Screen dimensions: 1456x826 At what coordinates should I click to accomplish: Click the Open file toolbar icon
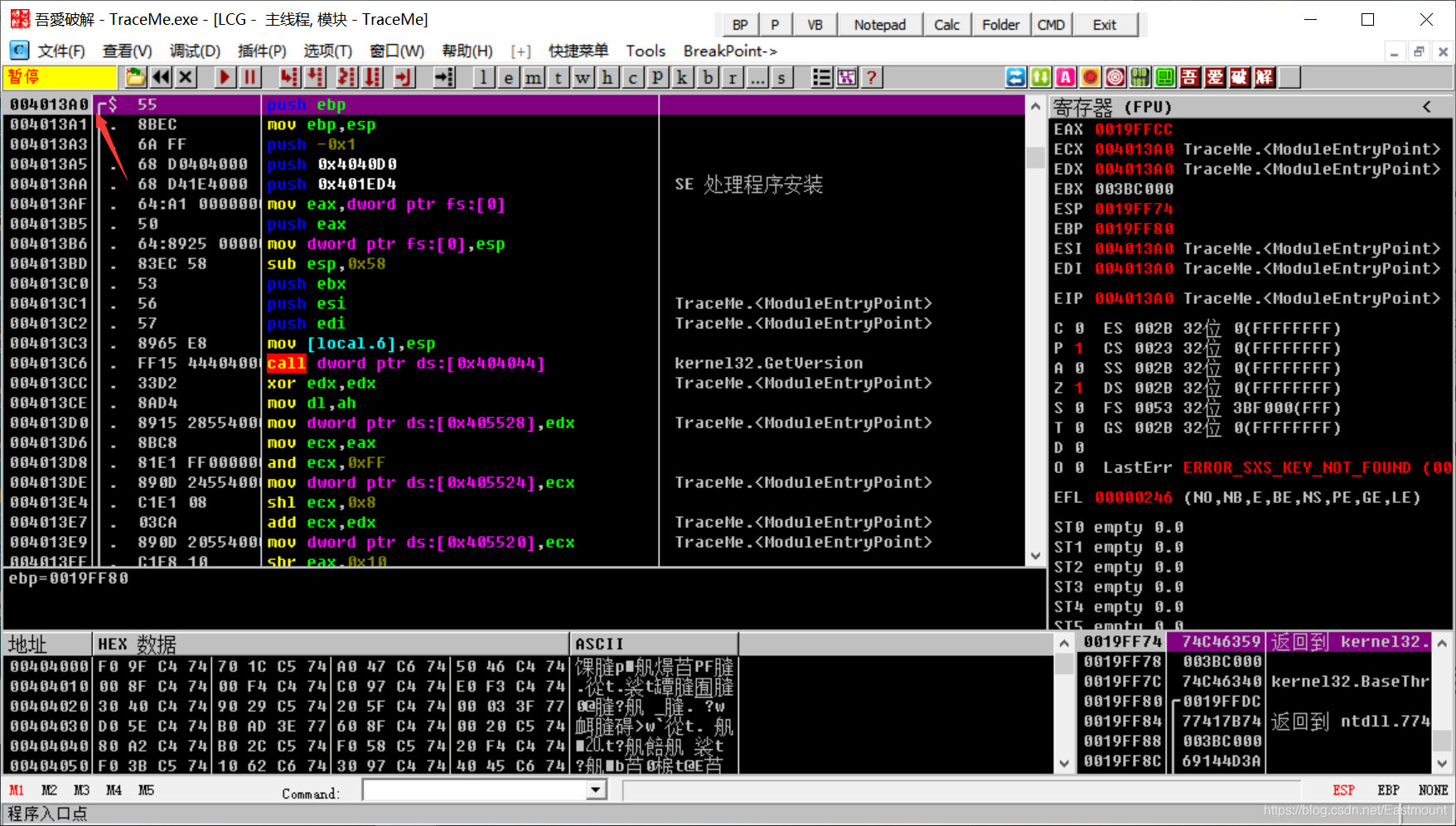[135, 77]
